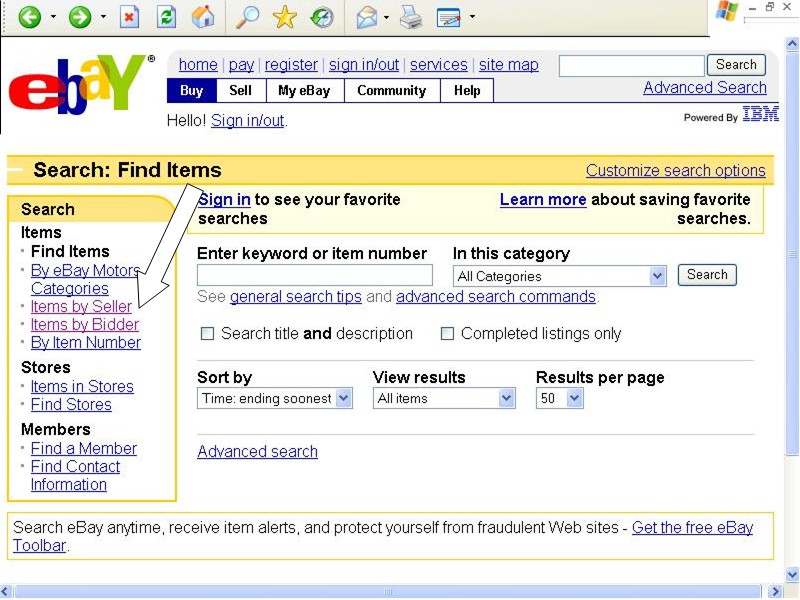800x600 pixels.
Task: Click the Refresh page icon
Action: [166, 17]
